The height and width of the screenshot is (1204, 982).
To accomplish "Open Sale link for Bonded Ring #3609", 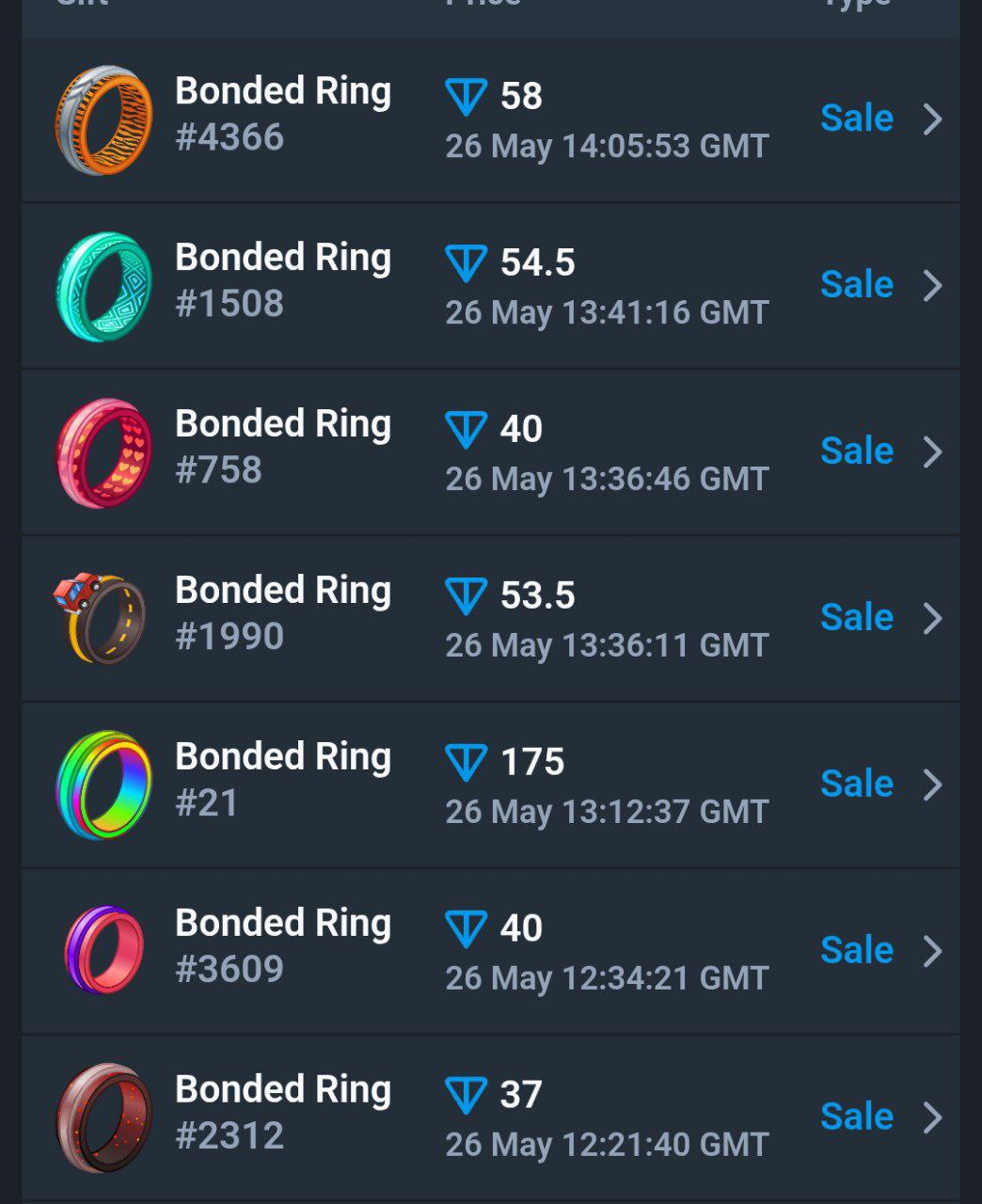I will pyautogui.click(x=856, y=951).
